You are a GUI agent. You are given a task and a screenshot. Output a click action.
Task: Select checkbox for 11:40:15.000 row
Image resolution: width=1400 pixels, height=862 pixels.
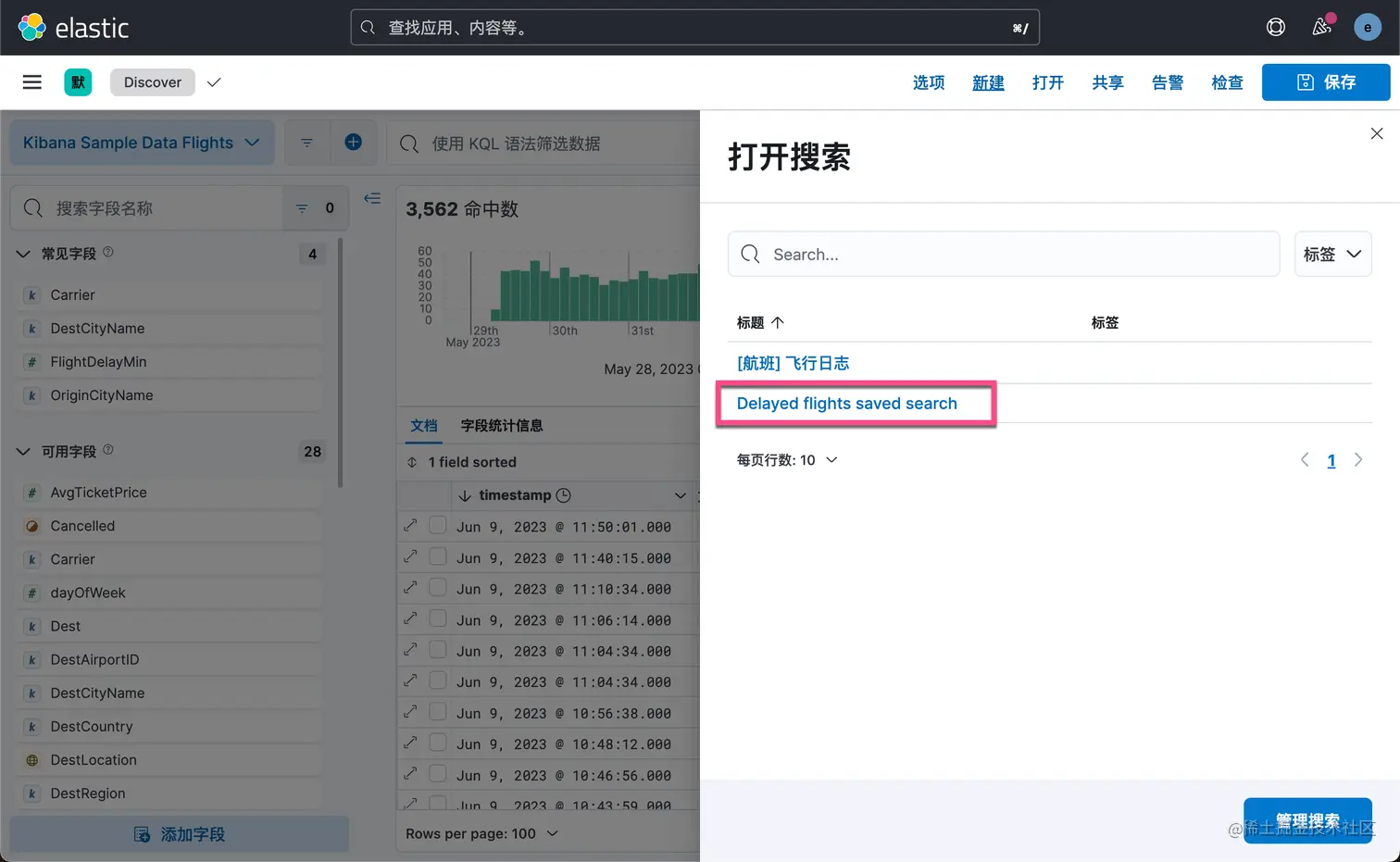pyautogui.click(x=438, y=556)
